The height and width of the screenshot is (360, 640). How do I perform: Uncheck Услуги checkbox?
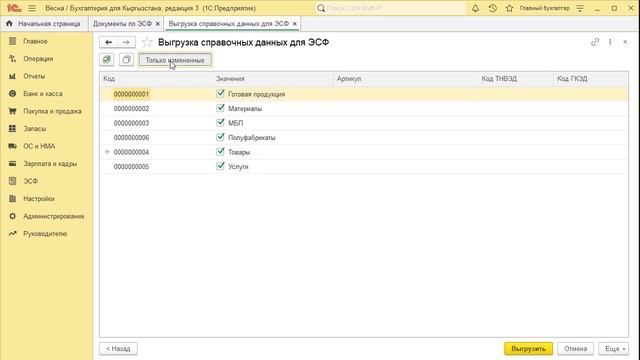click(220, 166)
